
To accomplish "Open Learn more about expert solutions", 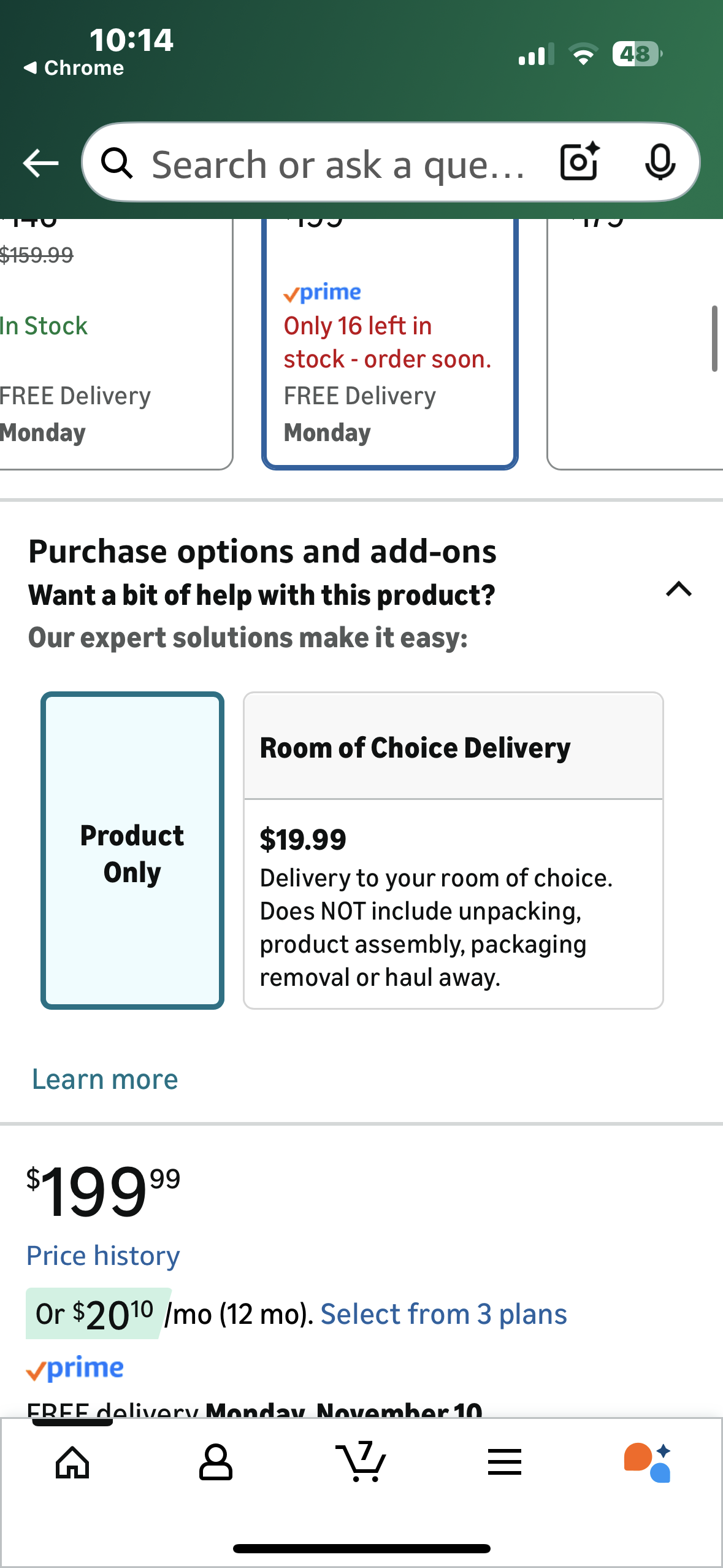I will pos(105,1079).
